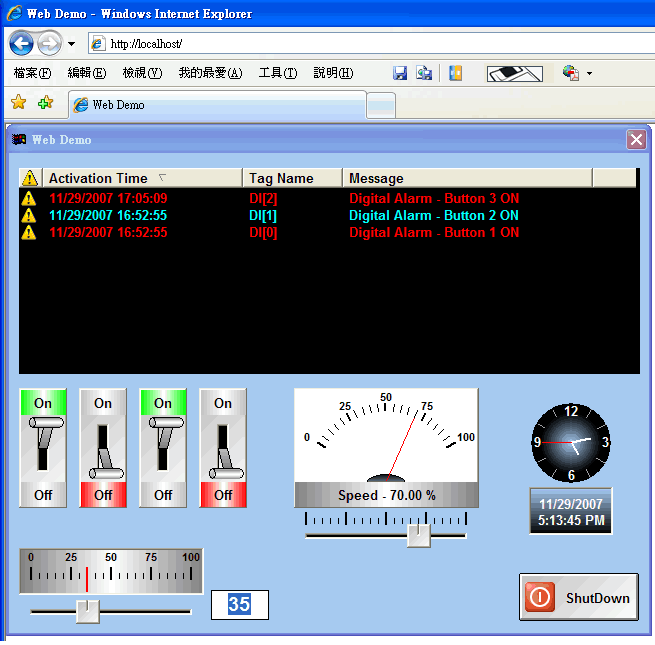
Task: Click the analog clock widget
Action: coord(571,442)
